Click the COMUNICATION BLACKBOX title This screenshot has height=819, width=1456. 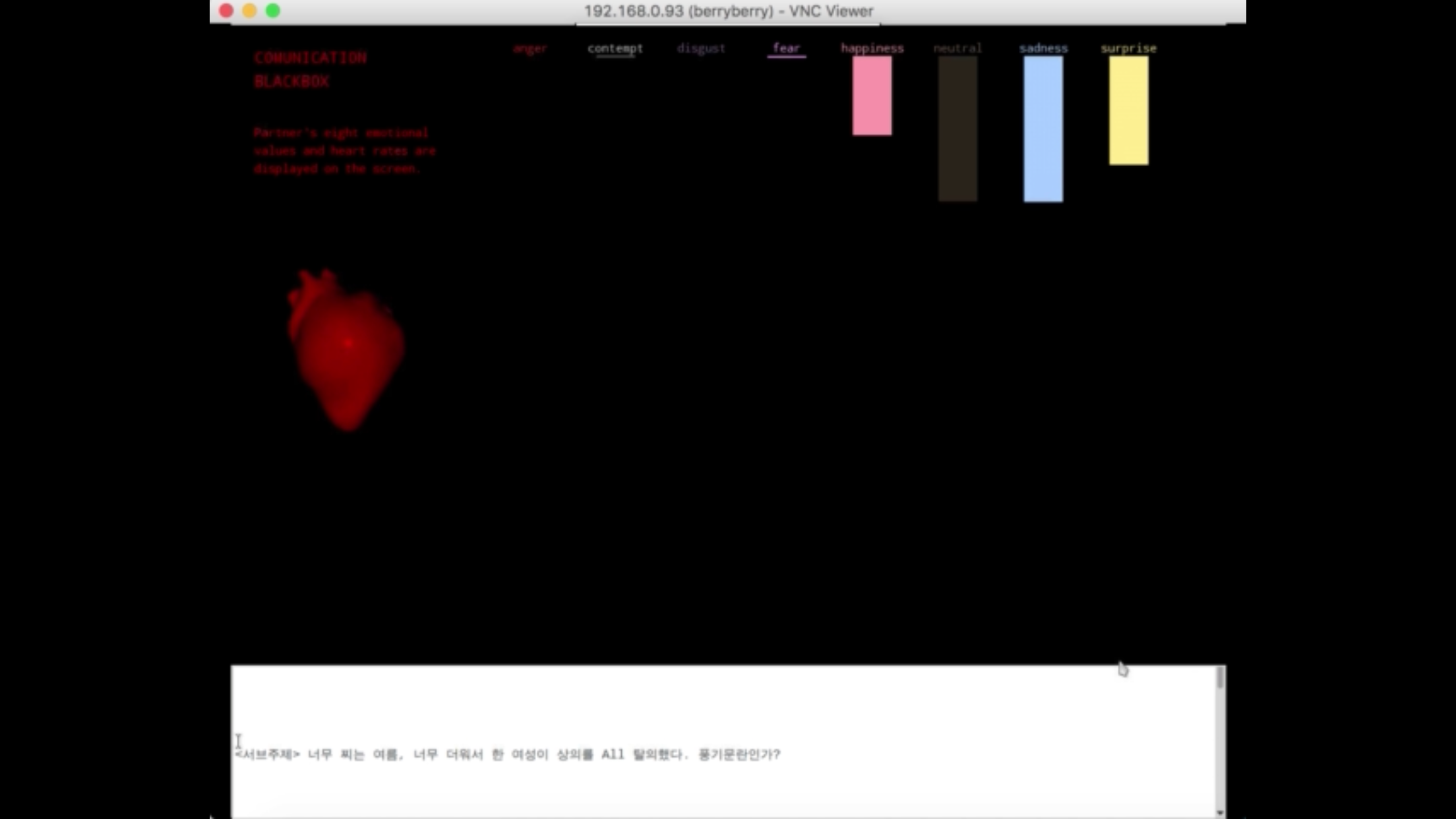coord(310,69)
